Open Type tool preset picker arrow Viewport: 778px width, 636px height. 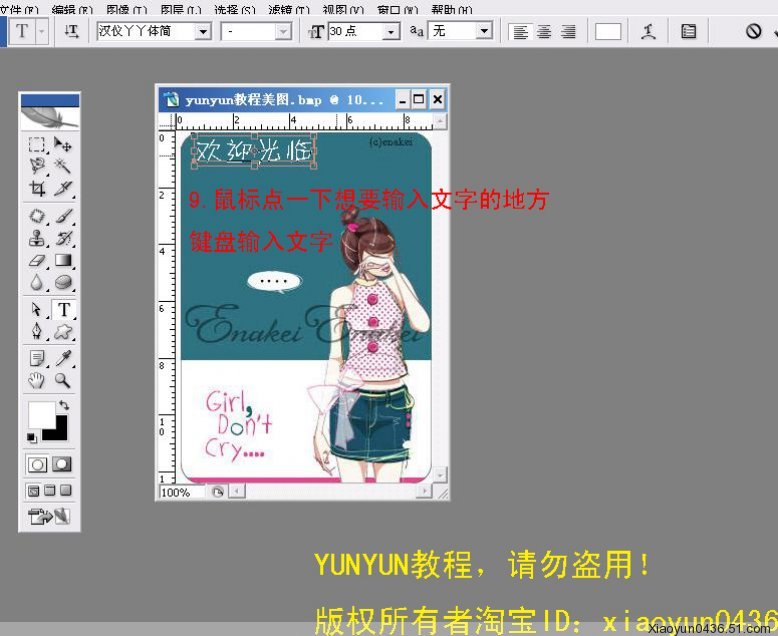tap(42, 32)
